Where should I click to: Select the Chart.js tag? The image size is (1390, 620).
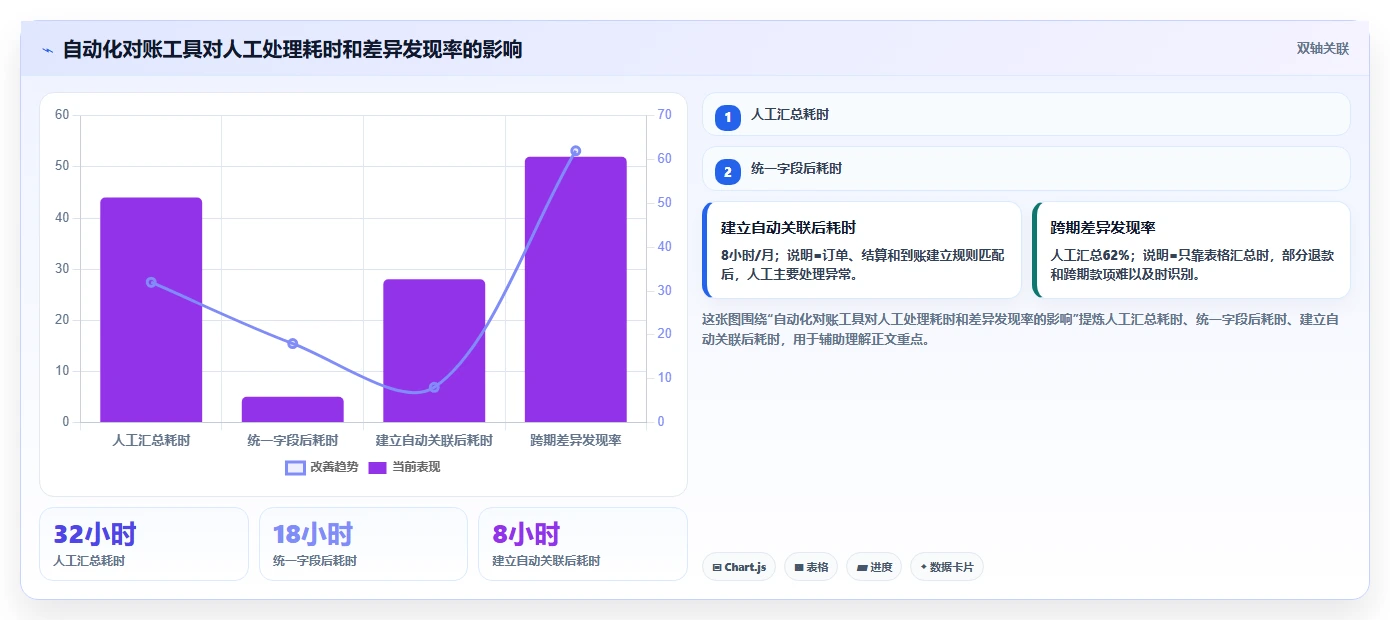pyautogui.click(x=739, y=567)
